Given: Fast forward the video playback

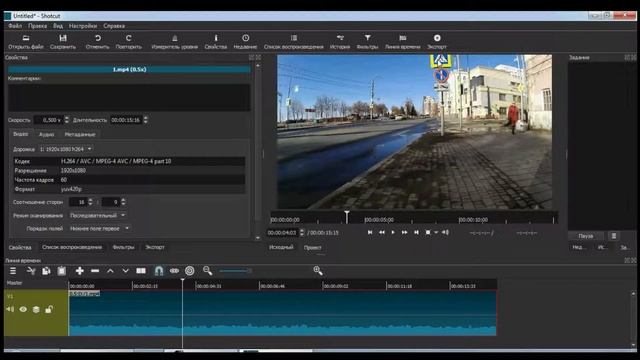Looking at the screenshot, I should click(x=404, y=232).
